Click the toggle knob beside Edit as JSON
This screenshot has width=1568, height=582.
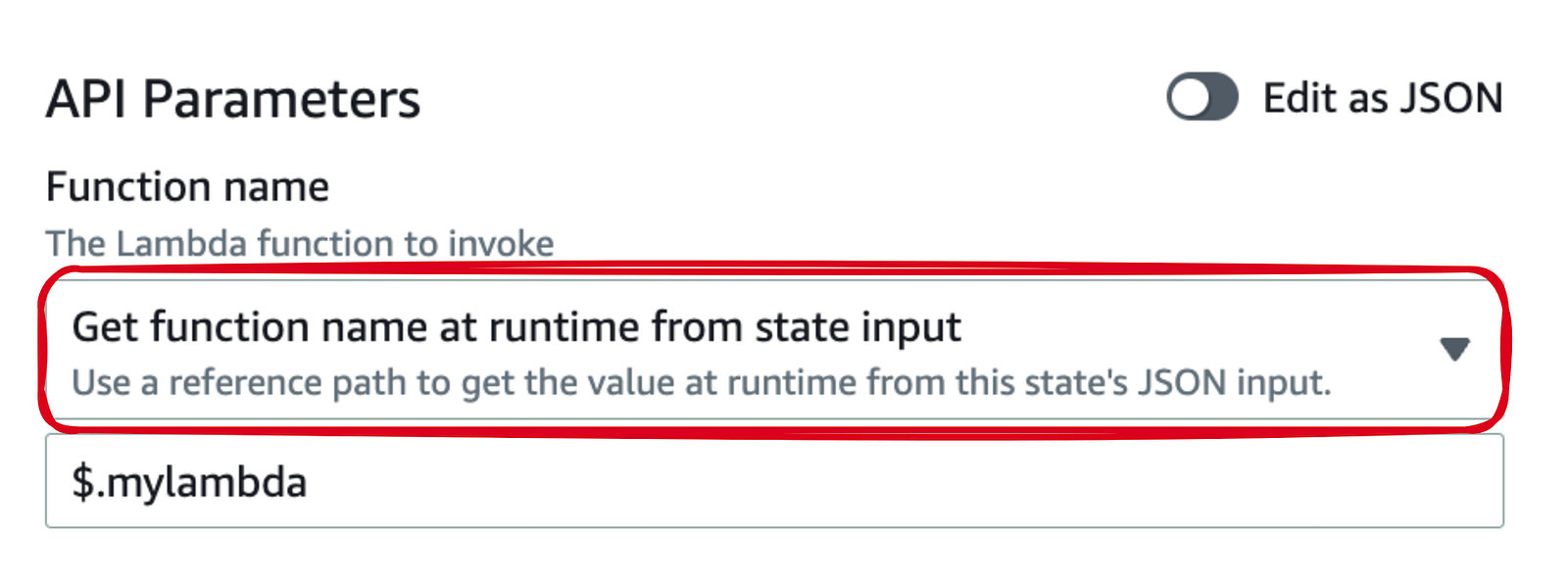click(1189, 98)
